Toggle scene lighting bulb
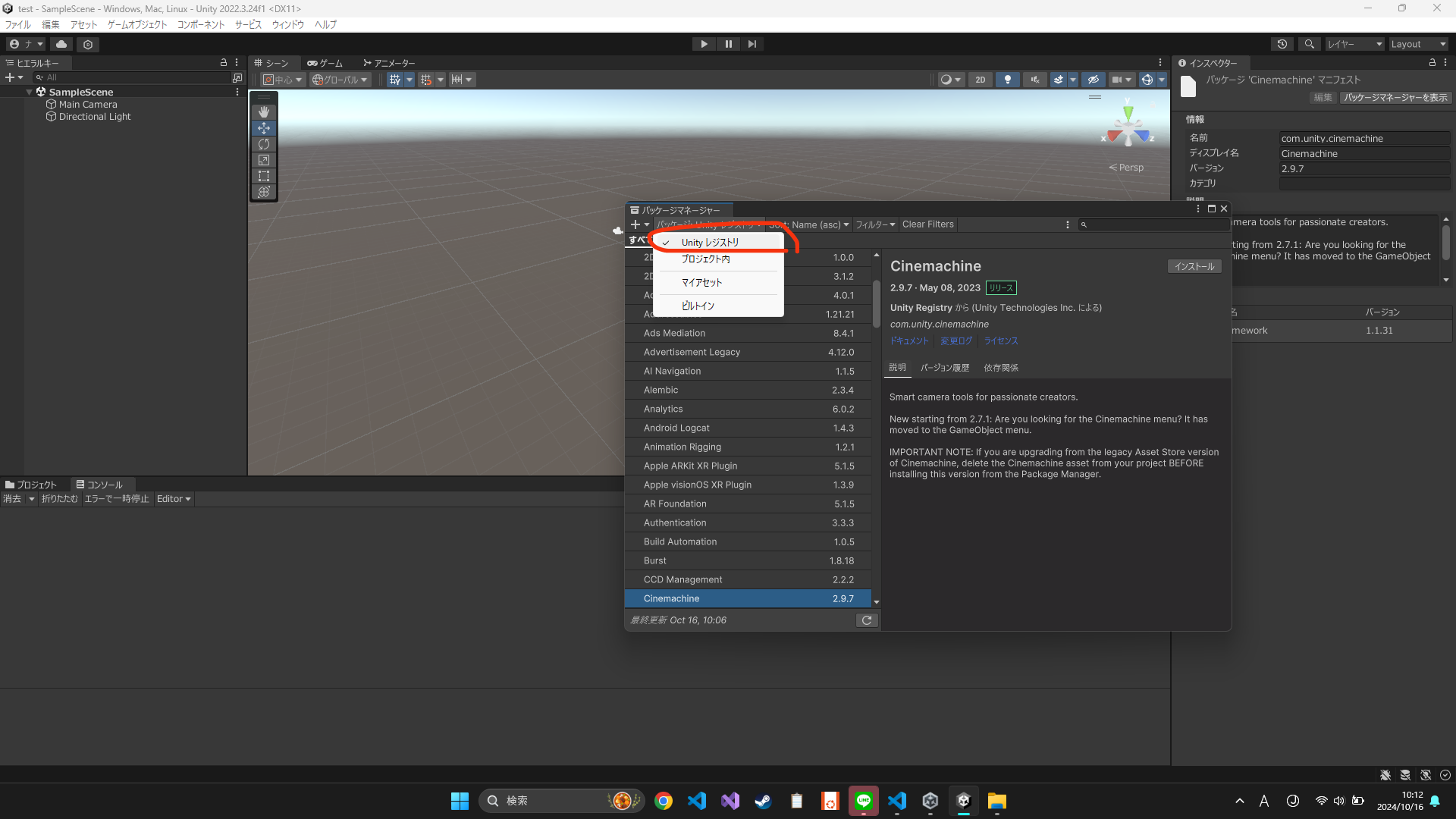This screenshot has height=819, width=1456. tap(1007, 80)
